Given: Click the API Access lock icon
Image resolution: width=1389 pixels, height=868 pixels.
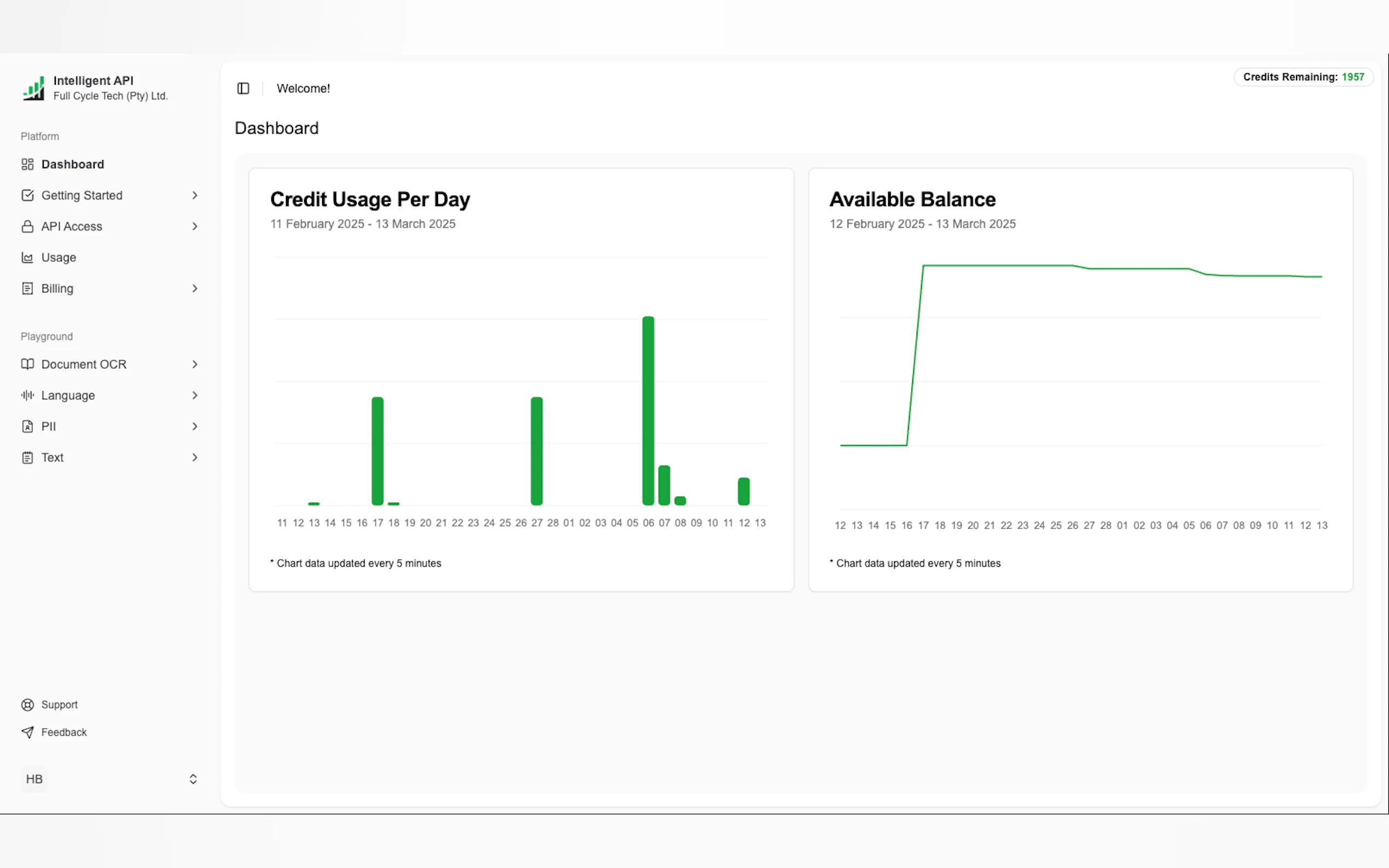Looking at the screenshot, I should [x=27, y=226].
